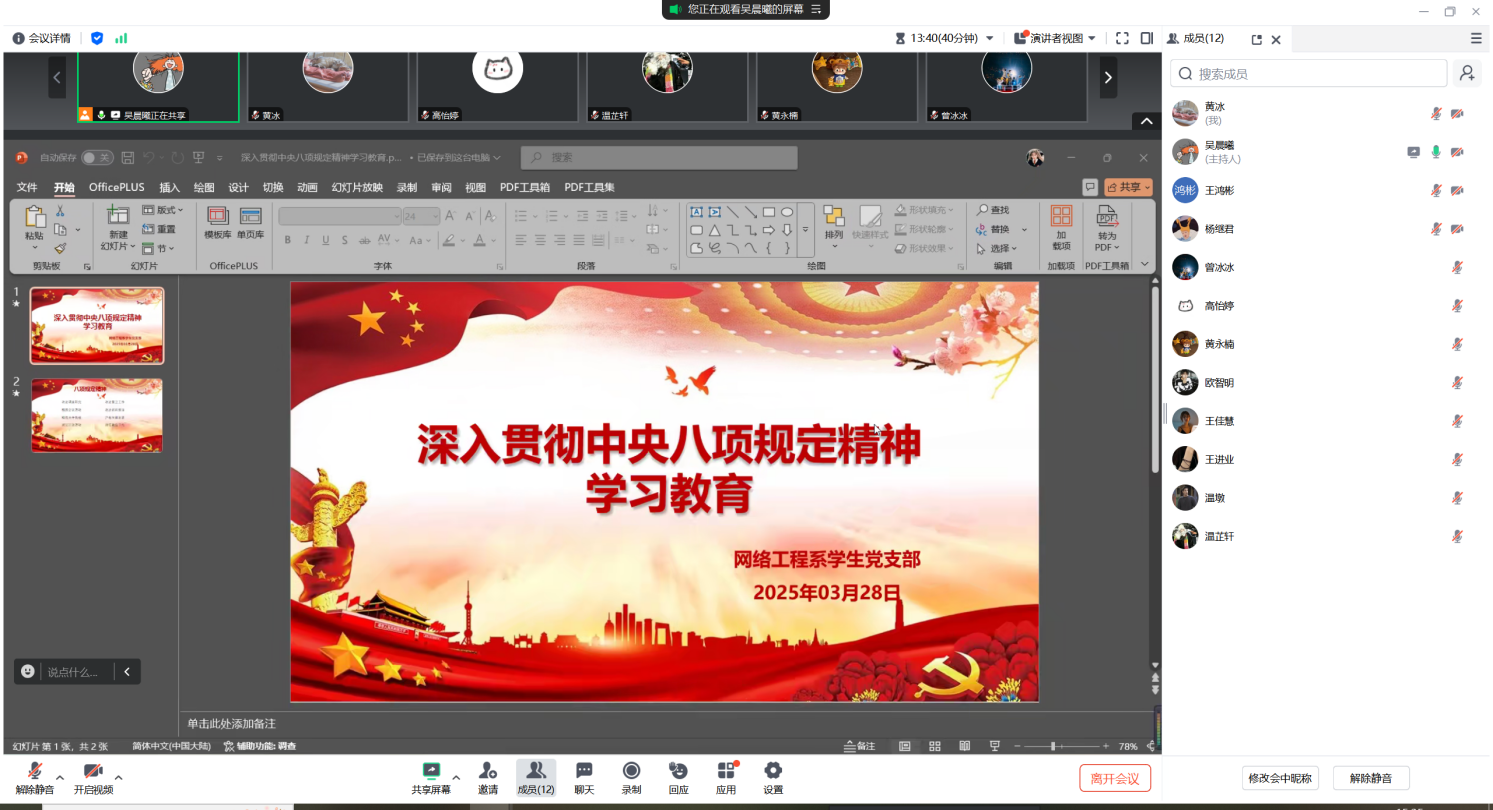Open the 设置 settings gear icon
This screenshot has width=1493, height=810.
coord(773,771)
